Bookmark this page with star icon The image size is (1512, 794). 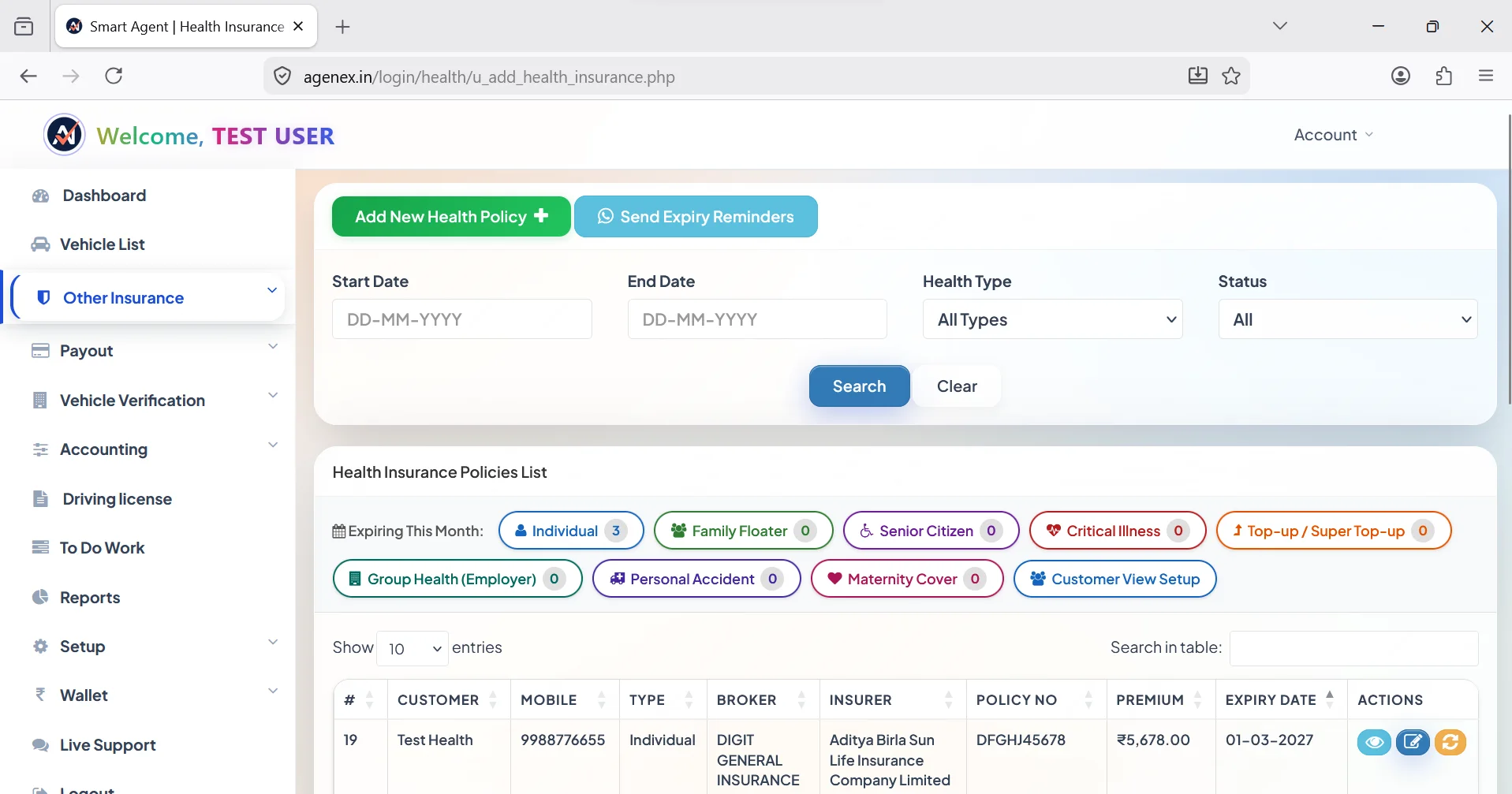(1231, 76)
